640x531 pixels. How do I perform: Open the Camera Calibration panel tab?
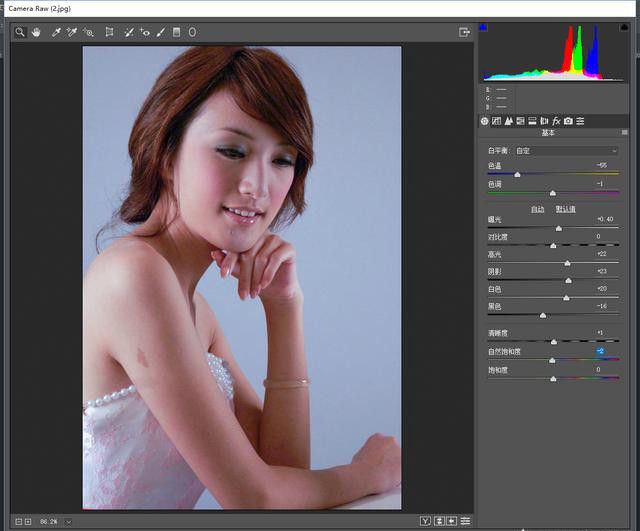[568, 121]
